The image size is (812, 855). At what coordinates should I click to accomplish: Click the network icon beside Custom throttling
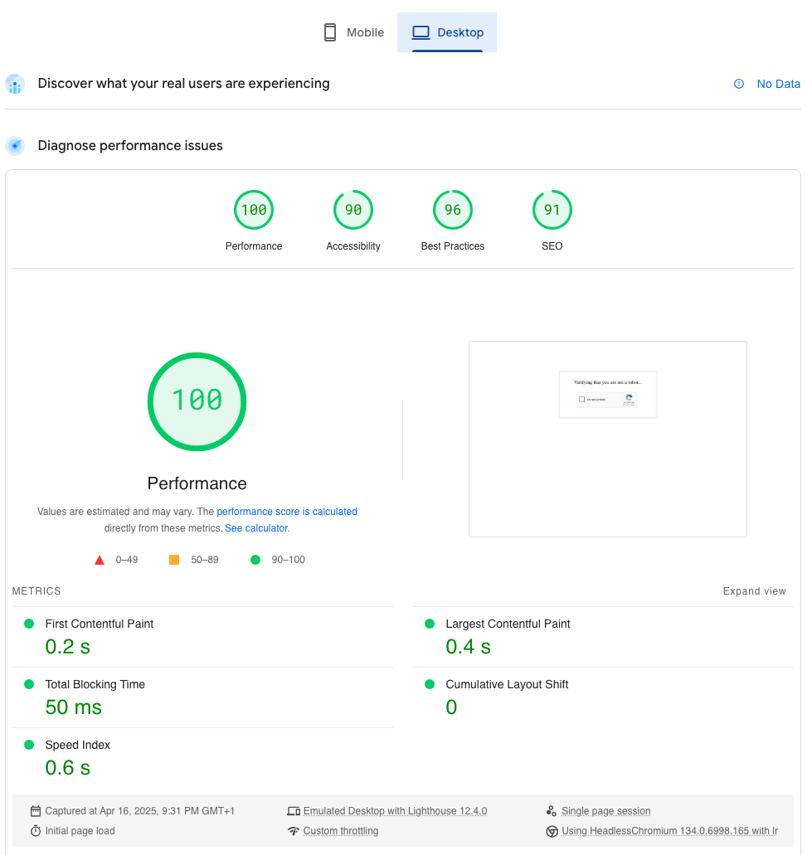click(x=293, y=831)
